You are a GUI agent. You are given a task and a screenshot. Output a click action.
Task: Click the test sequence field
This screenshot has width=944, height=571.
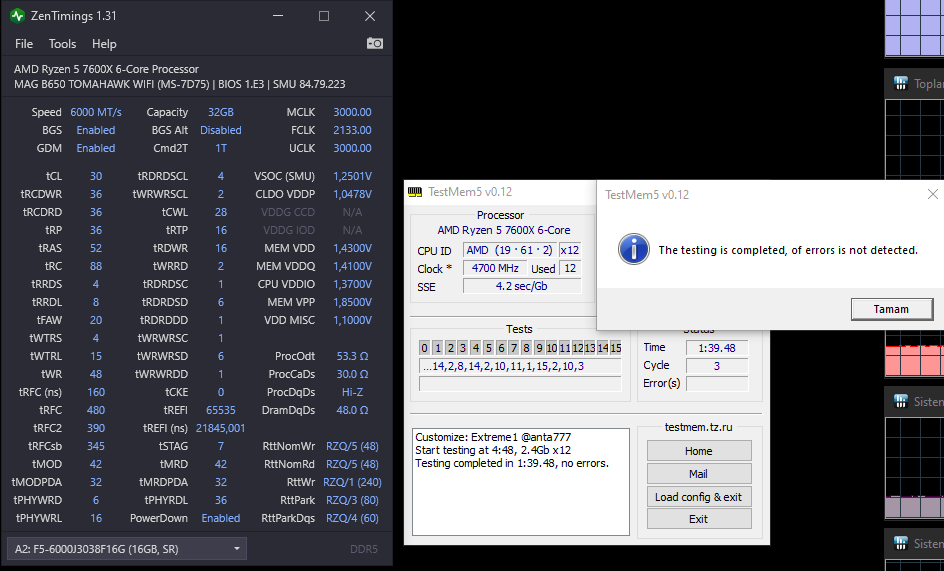(x=520, y=366)
